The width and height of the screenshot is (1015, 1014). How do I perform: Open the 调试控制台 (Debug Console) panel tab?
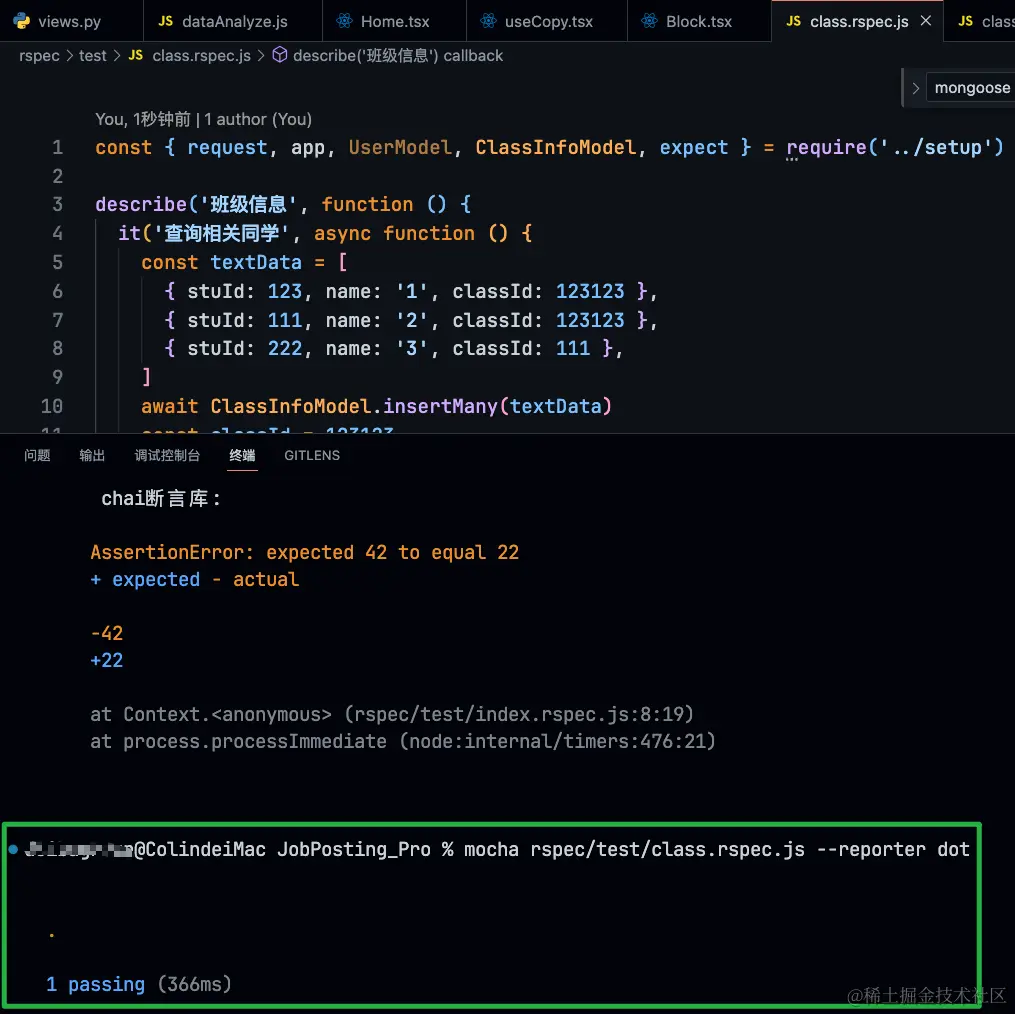tap(167, 455)
